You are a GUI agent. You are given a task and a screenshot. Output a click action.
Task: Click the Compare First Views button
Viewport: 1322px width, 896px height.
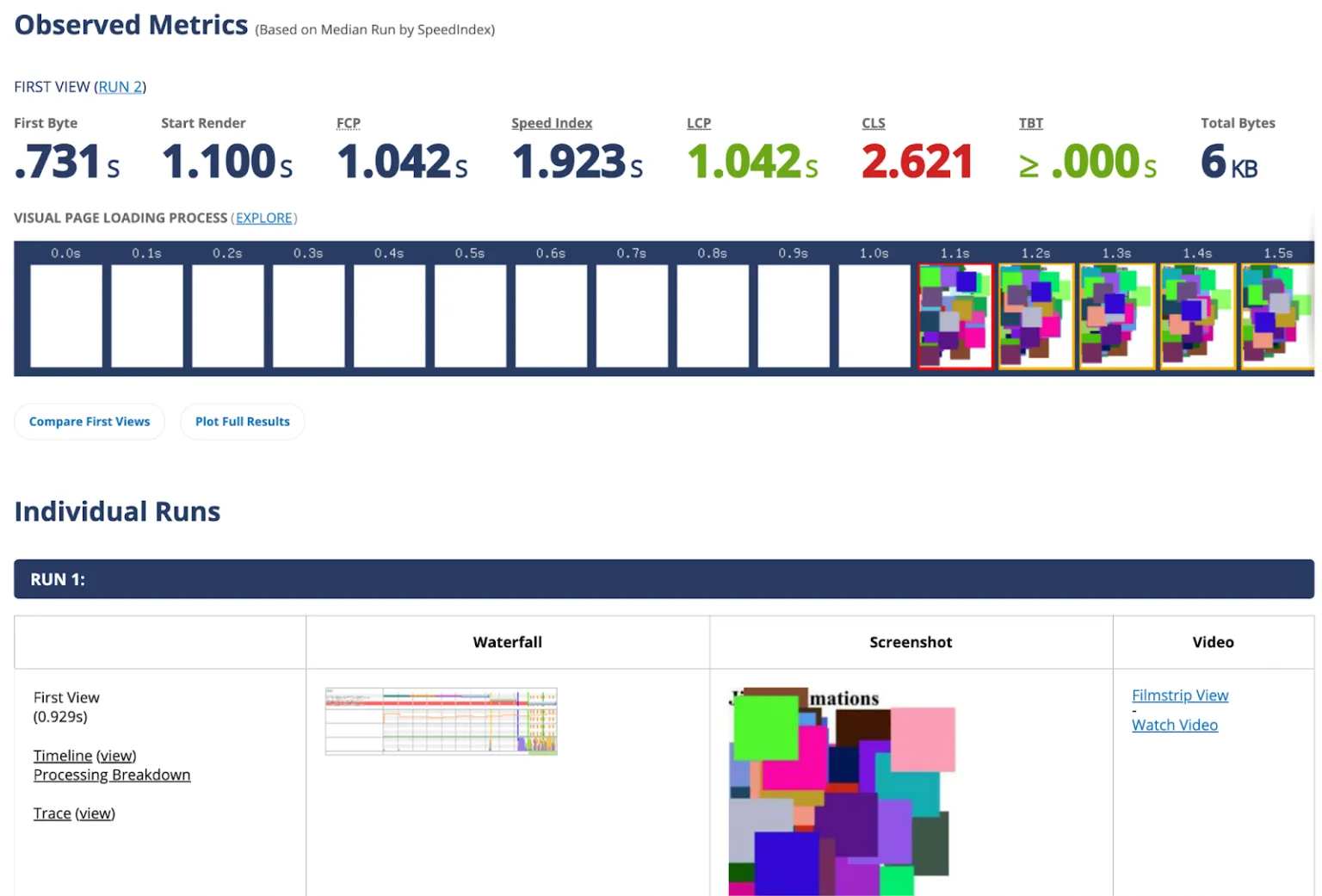coord(89,421)
